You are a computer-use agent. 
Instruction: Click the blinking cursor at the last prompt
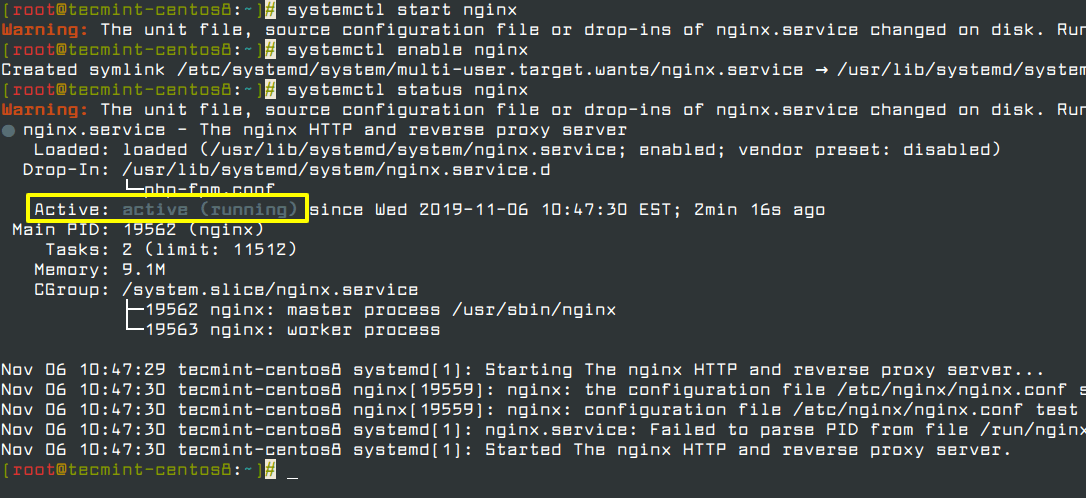point(292,470)
